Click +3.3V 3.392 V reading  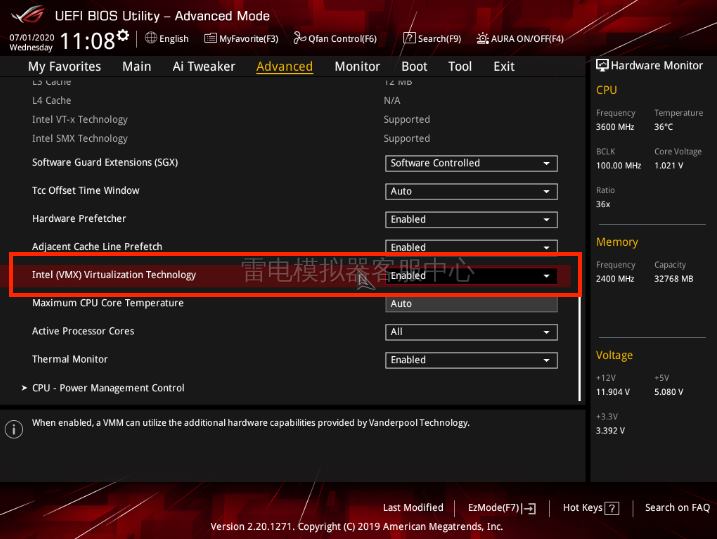[610, 431]
